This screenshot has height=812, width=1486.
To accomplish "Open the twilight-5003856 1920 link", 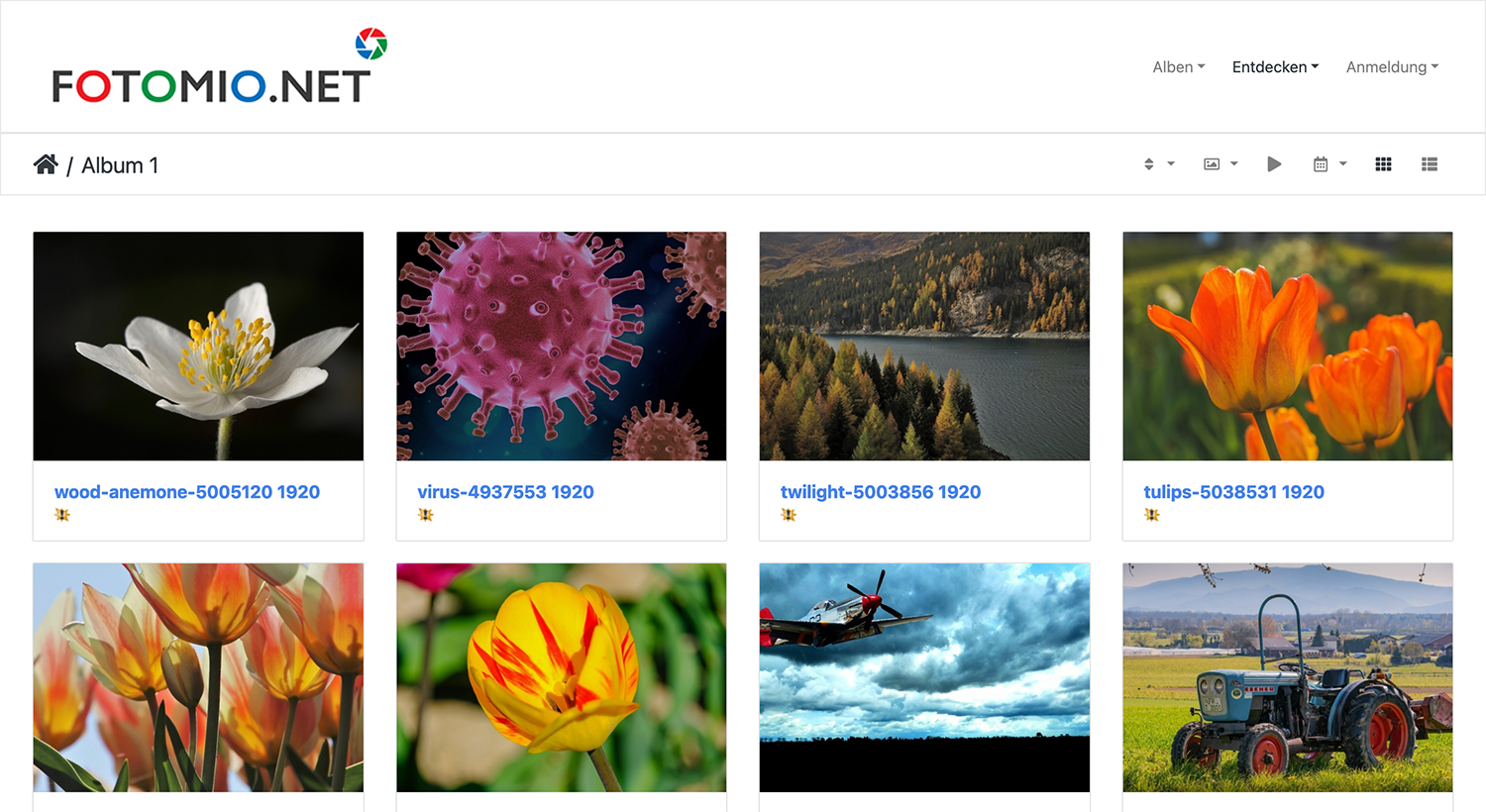I will 881,492.
